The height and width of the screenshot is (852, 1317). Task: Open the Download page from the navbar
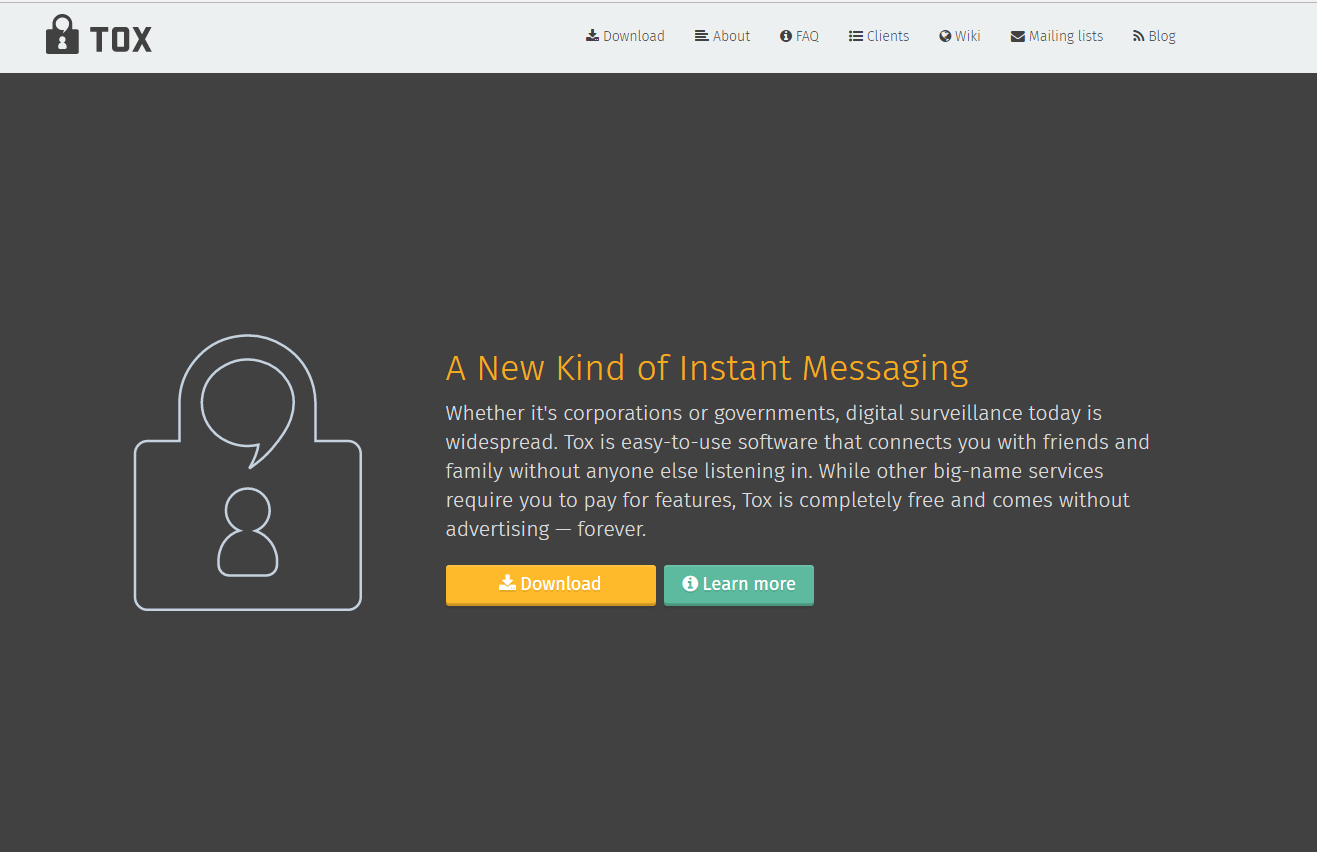(x=634, y=36)
